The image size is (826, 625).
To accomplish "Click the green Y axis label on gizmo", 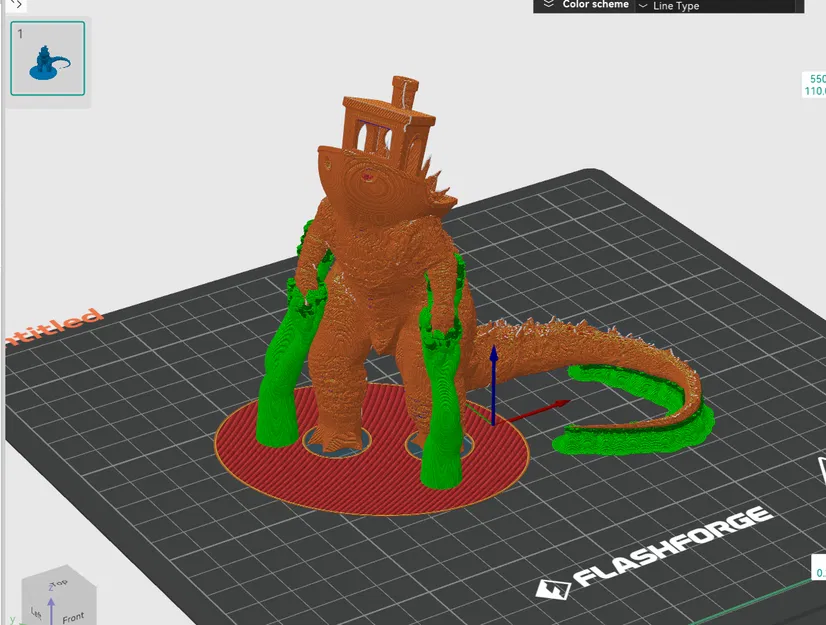I will 12,619.
